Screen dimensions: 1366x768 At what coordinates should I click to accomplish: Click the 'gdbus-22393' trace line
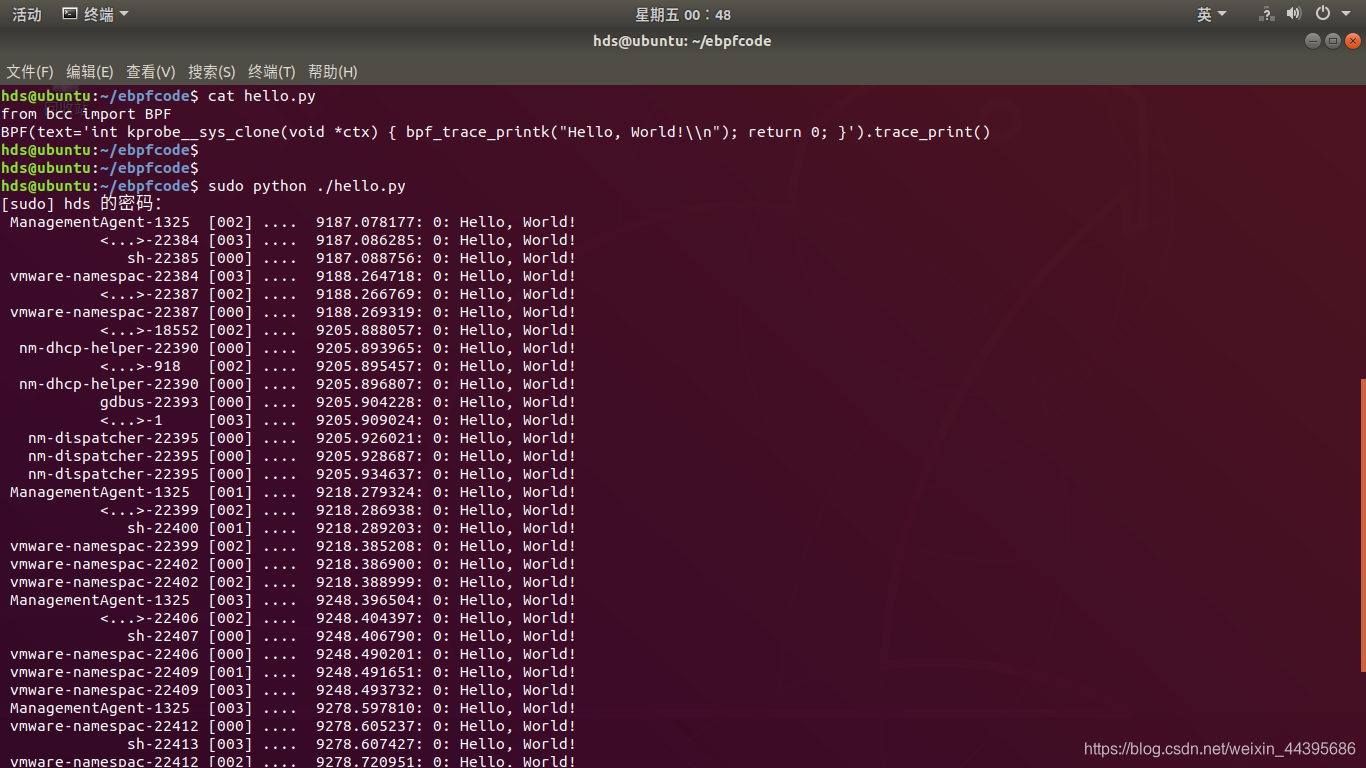(x=338, y=402)
